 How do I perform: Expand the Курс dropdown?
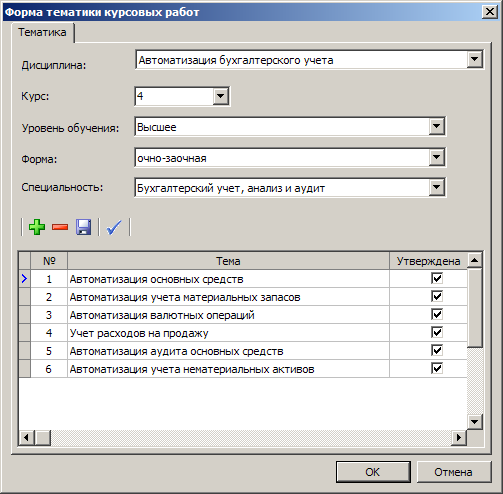(x=220, y=96)
